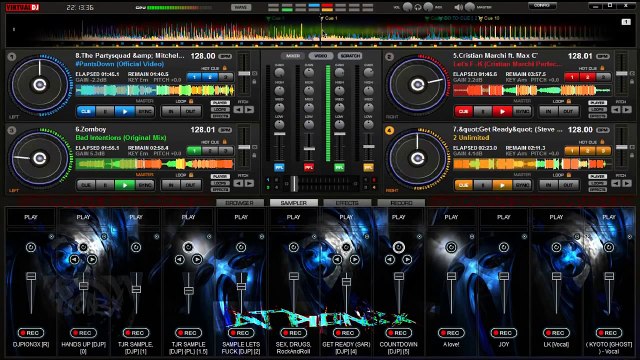
Task: Nudge deck 2 pitch up with right arrow
Action: click(x=627, y=109)
